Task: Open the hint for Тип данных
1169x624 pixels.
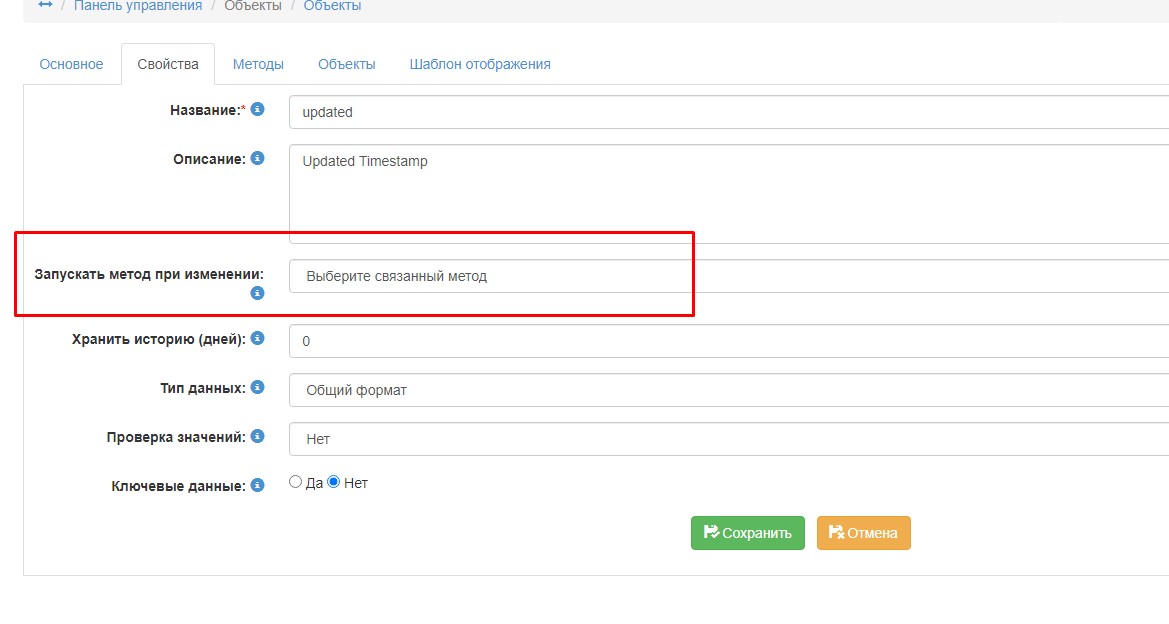Action: click(x=257, y=387)
